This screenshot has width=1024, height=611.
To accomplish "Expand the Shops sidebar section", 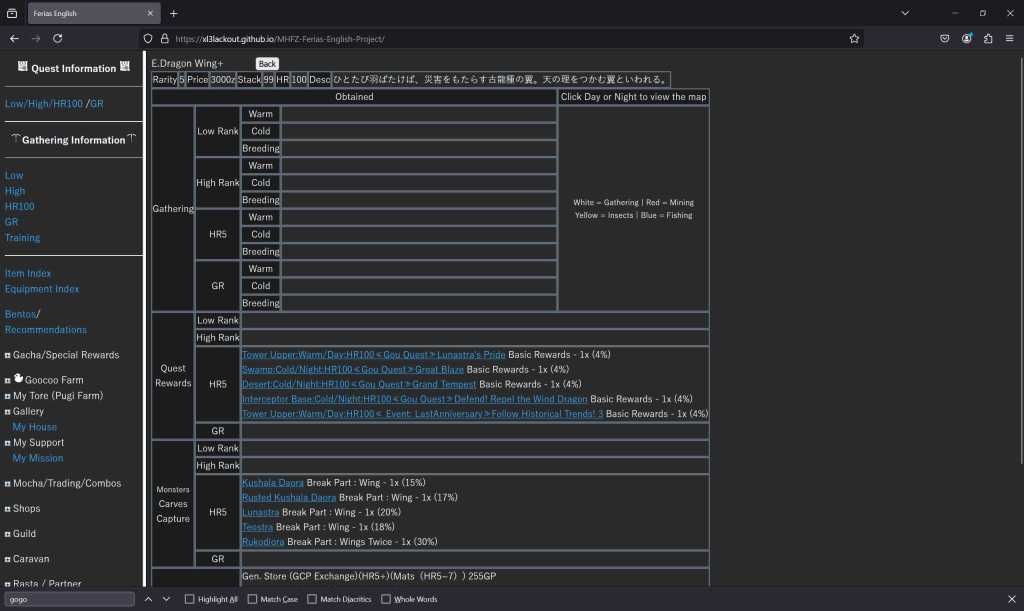I will [8, 509].
